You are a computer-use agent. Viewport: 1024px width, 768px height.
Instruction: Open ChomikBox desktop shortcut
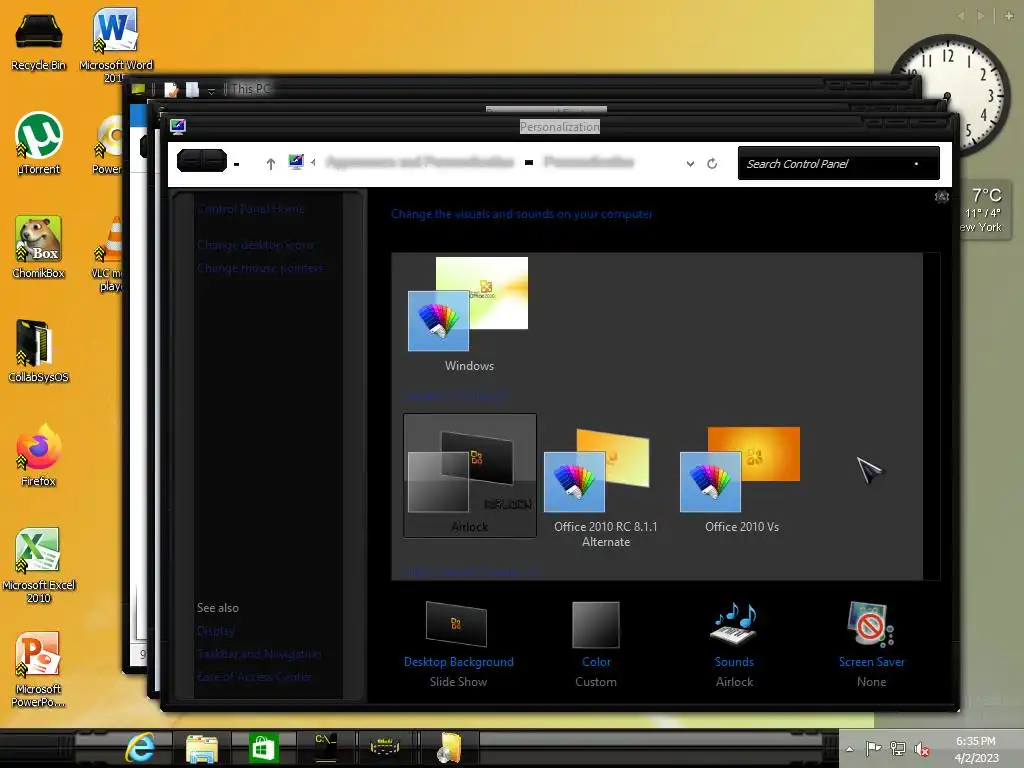(39, 248)
